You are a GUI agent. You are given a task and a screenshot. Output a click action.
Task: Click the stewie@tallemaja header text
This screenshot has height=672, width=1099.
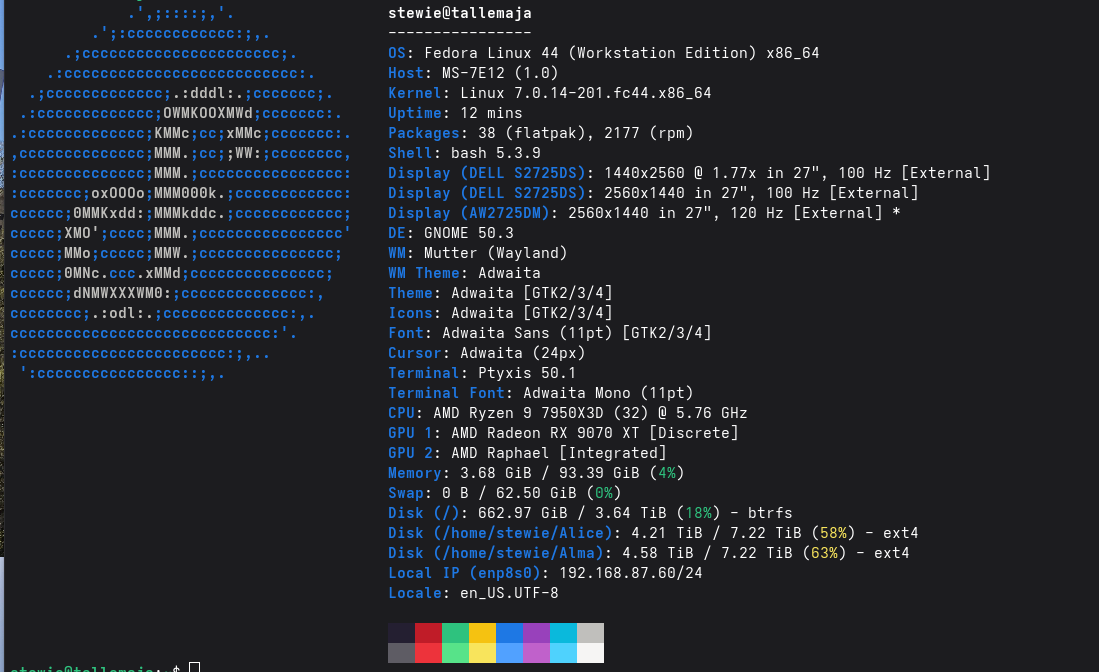[460, 13]
